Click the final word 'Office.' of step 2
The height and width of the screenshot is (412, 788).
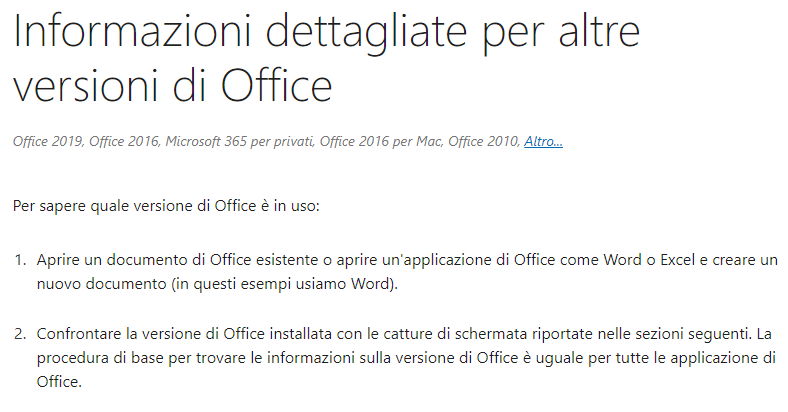[x=59, y=382]
